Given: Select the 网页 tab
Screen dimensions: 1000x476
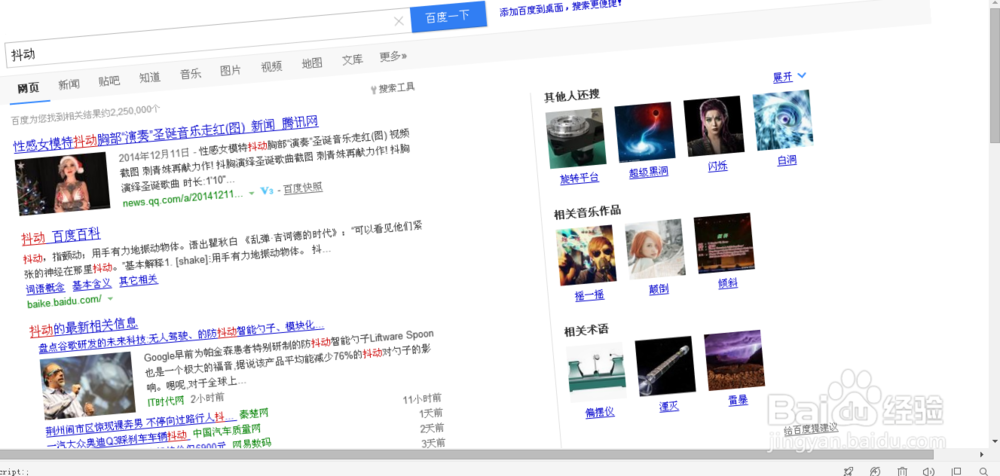Looking at the screenshot, I should (29, 87).
